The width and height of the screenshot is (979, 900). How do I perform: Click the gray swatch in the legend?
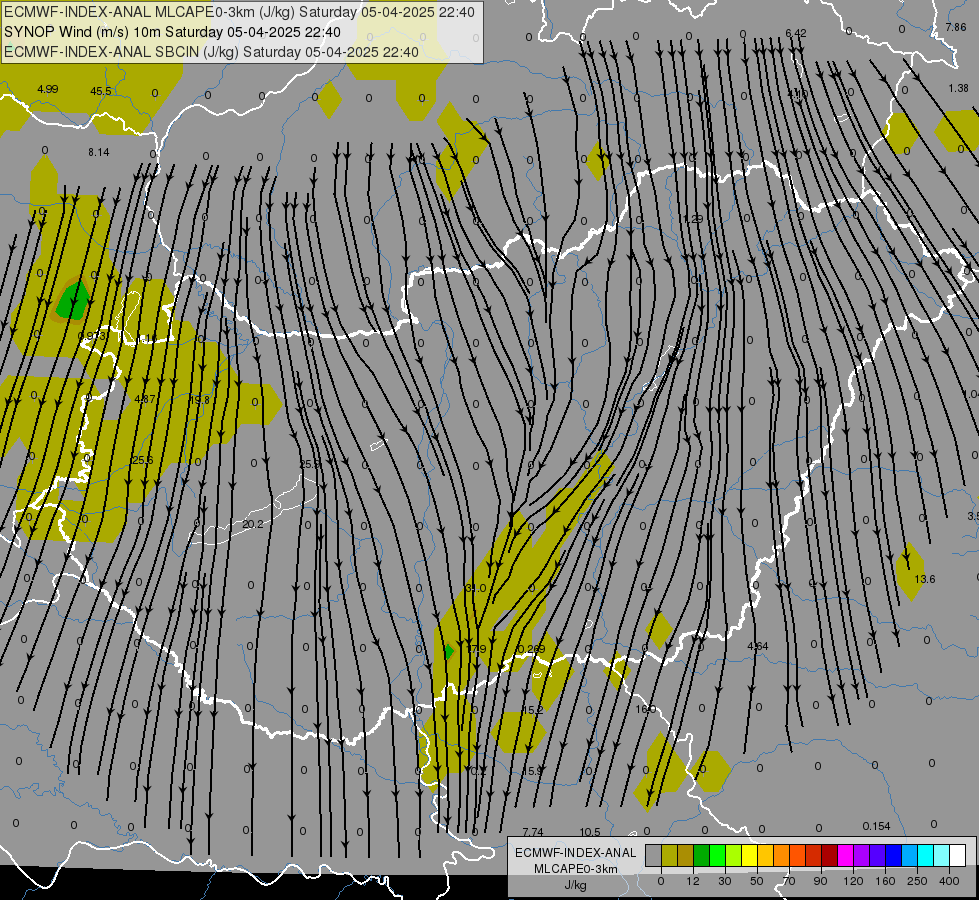[x=653, y=855]
